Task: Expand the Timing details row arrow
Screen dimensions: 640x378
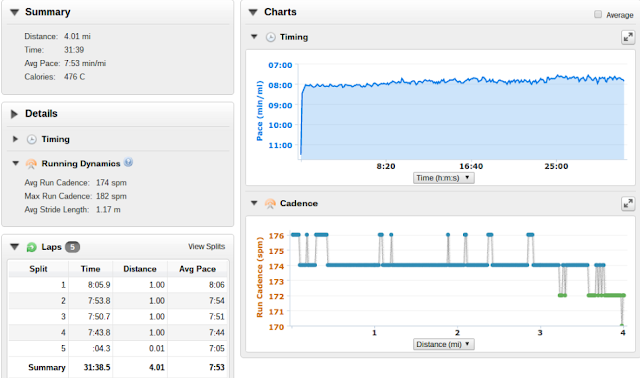Action: pos(16,139)
